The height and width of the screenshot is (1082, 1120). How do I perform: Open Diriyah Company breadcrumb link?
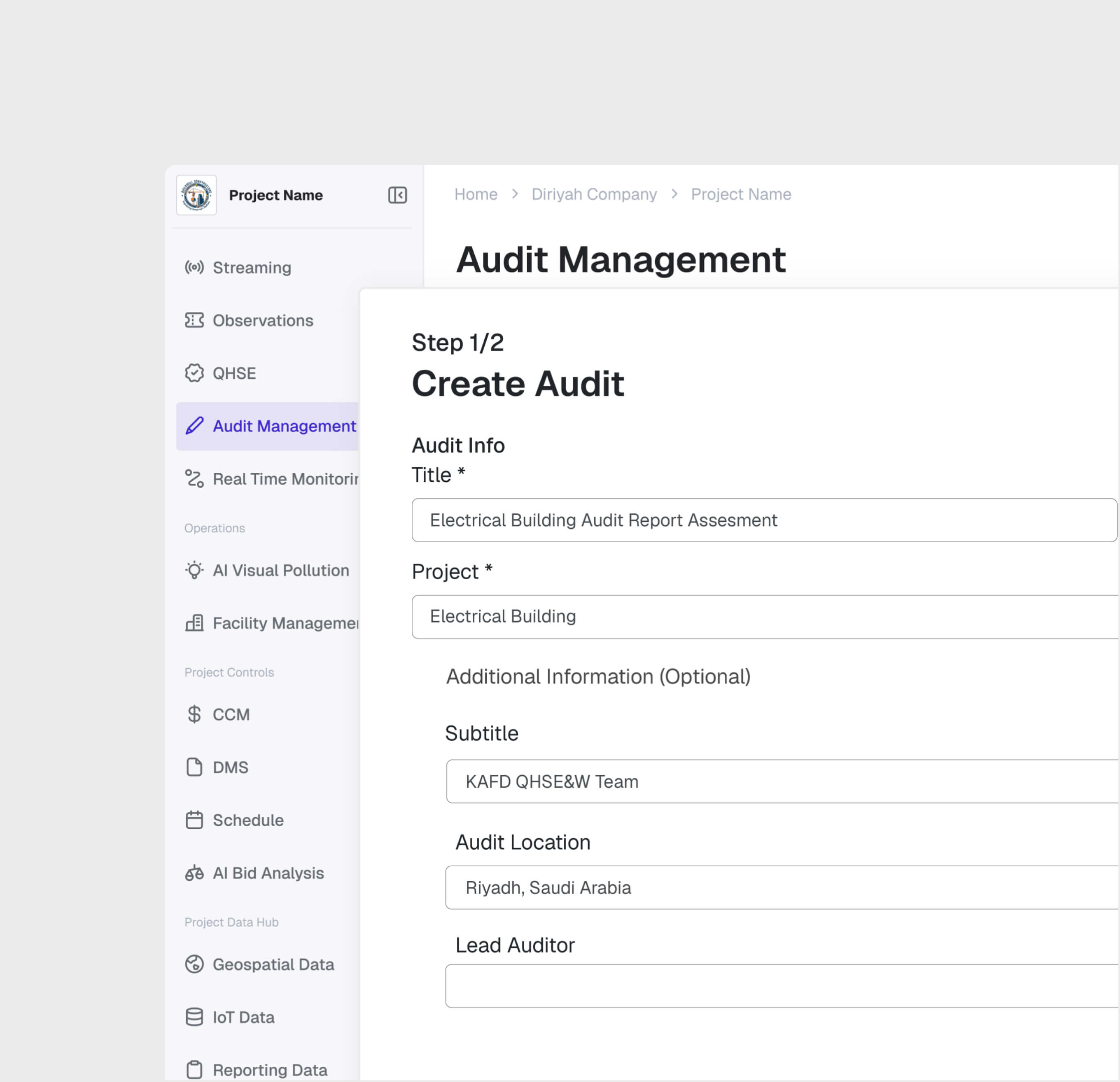(594, 194)
